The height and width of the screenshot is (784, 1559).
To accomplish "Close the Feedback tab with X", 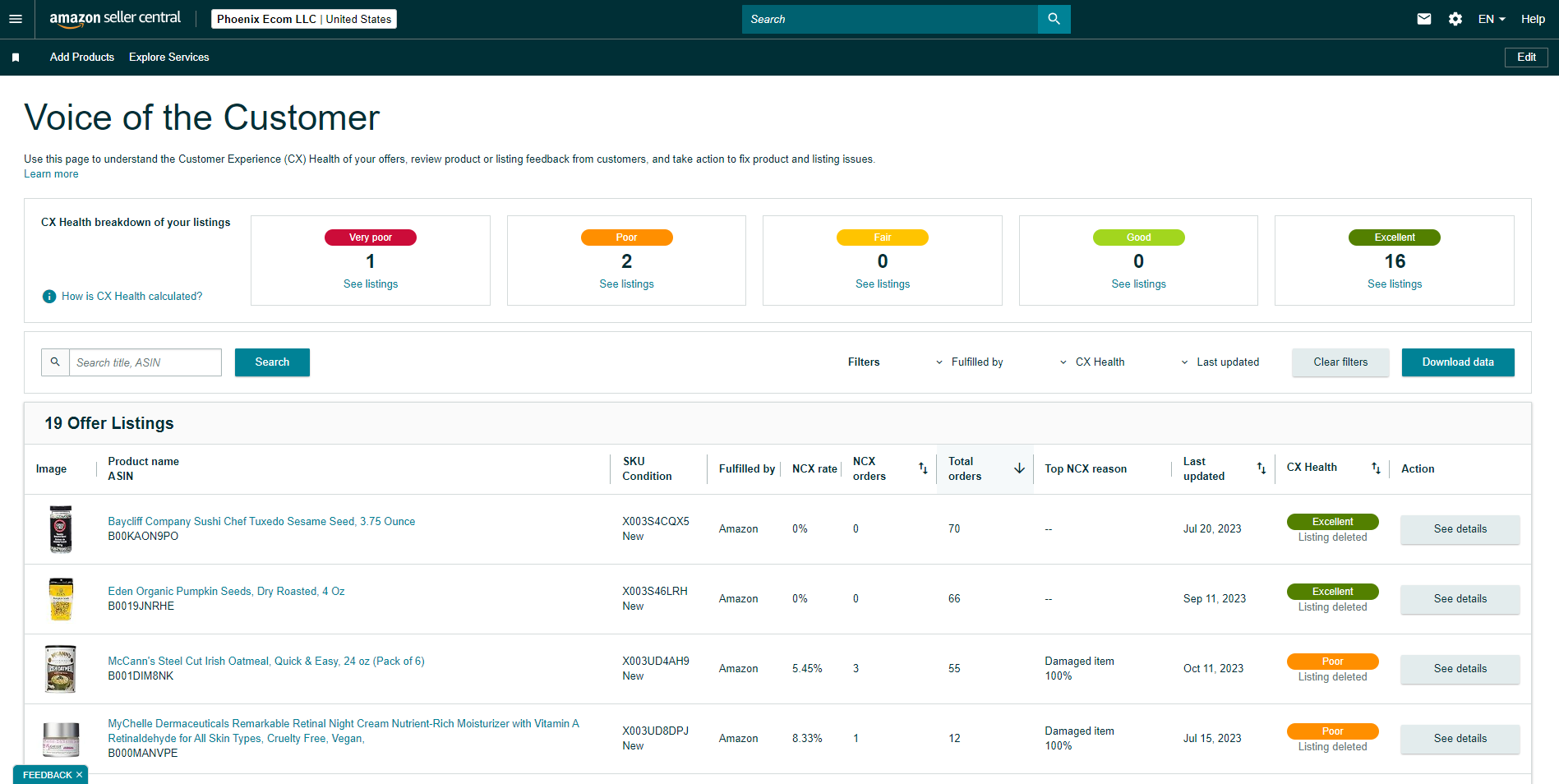I will tap(79, 775).
